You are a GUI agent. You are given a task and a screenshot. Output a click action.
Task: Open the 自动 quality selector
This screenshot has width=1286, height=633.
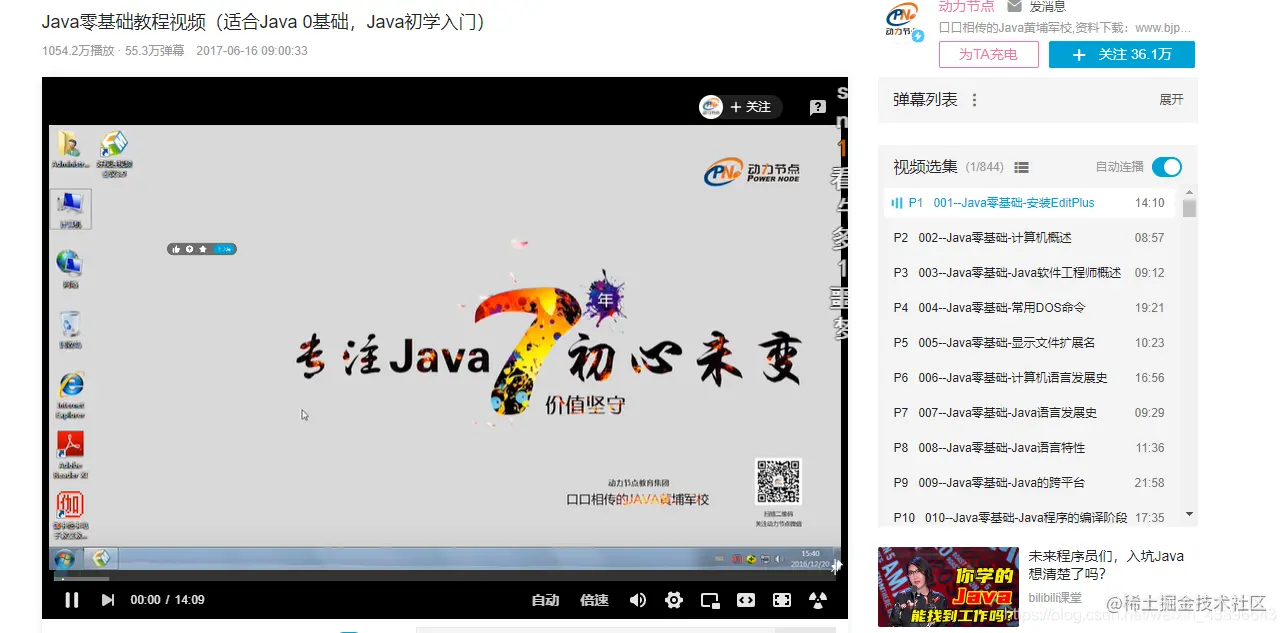coord(545,600)
